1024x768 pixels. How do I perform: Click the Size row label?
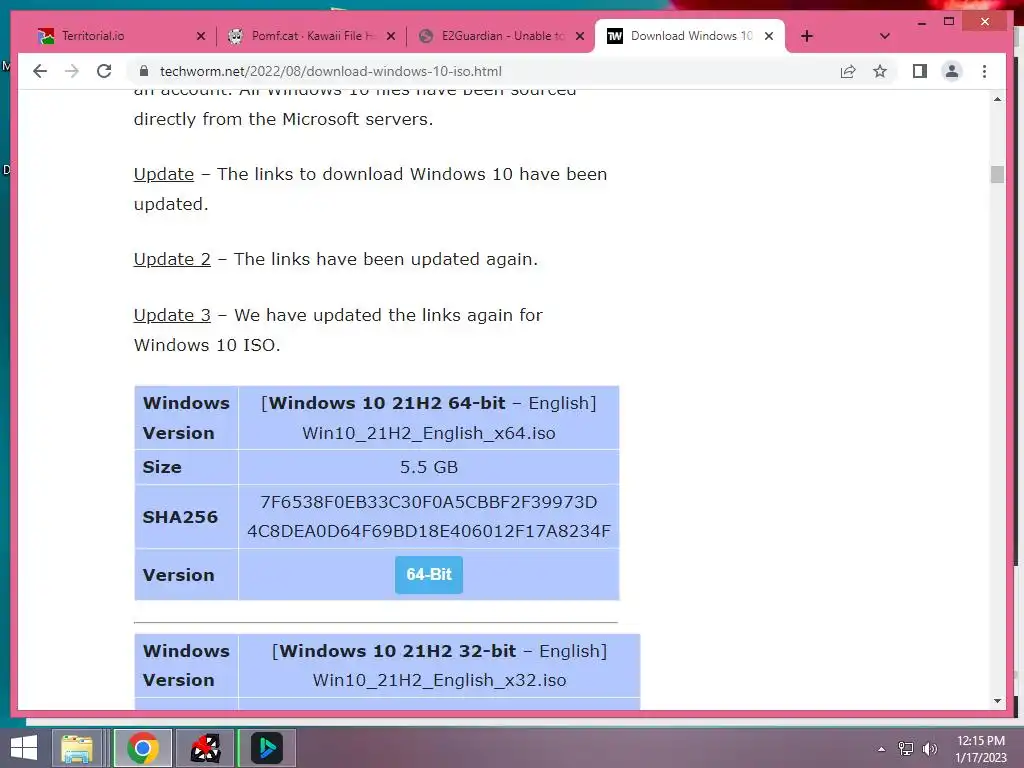pos(162,467)
